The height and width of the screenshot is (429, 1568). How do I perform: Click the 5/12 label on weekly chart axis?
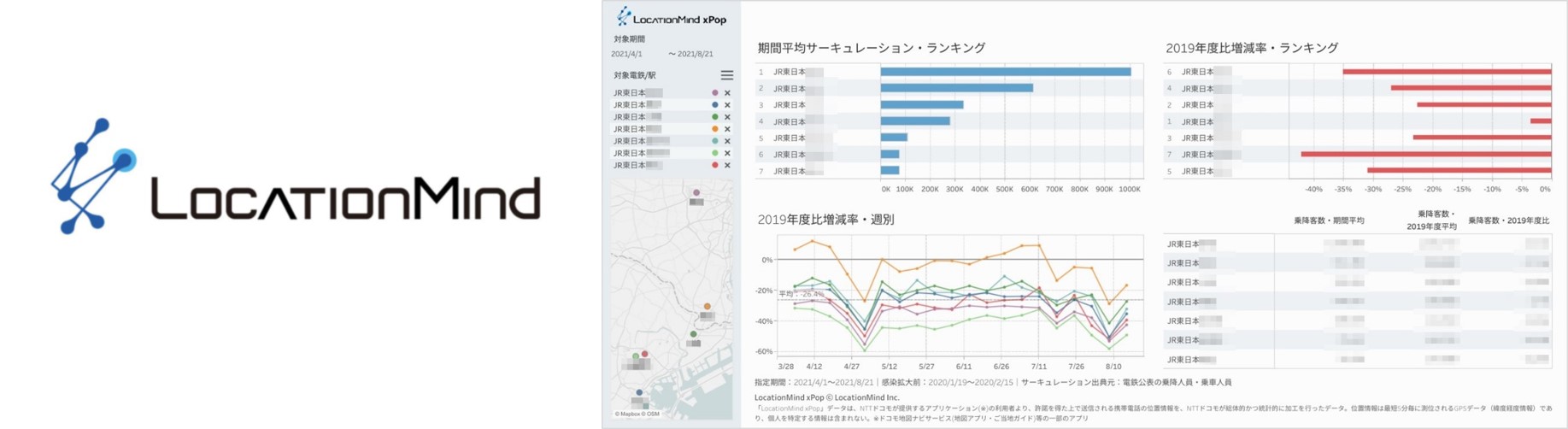(890, 367)
